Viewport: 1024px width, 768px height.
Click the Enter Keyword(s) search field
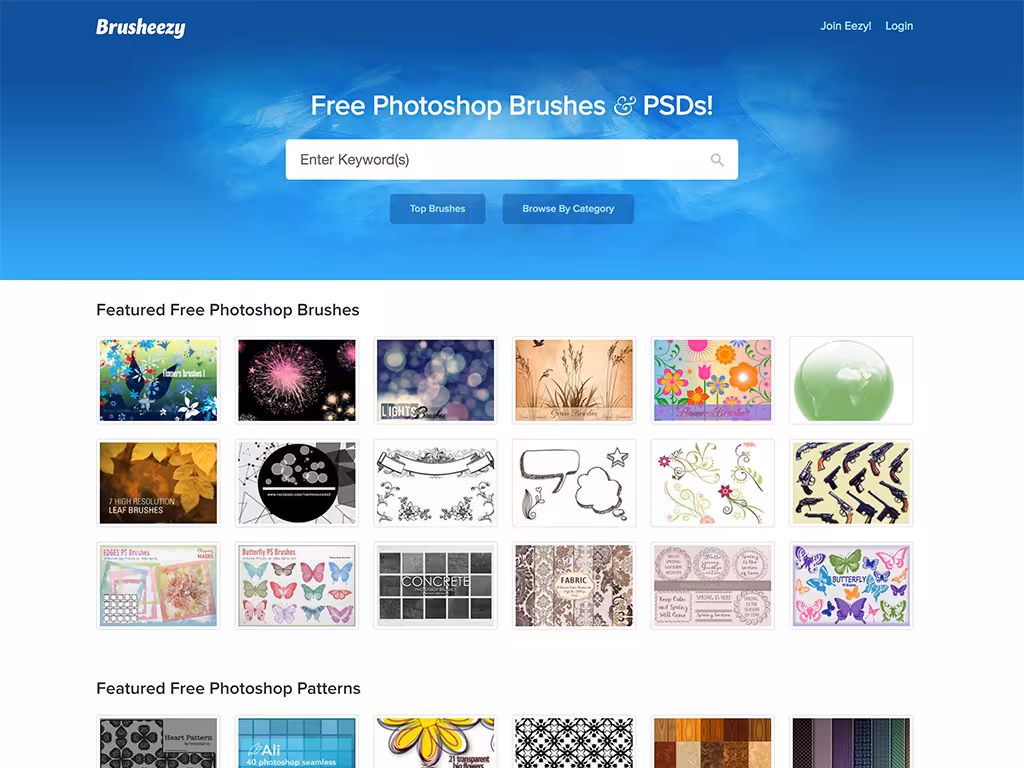(511, 159)
